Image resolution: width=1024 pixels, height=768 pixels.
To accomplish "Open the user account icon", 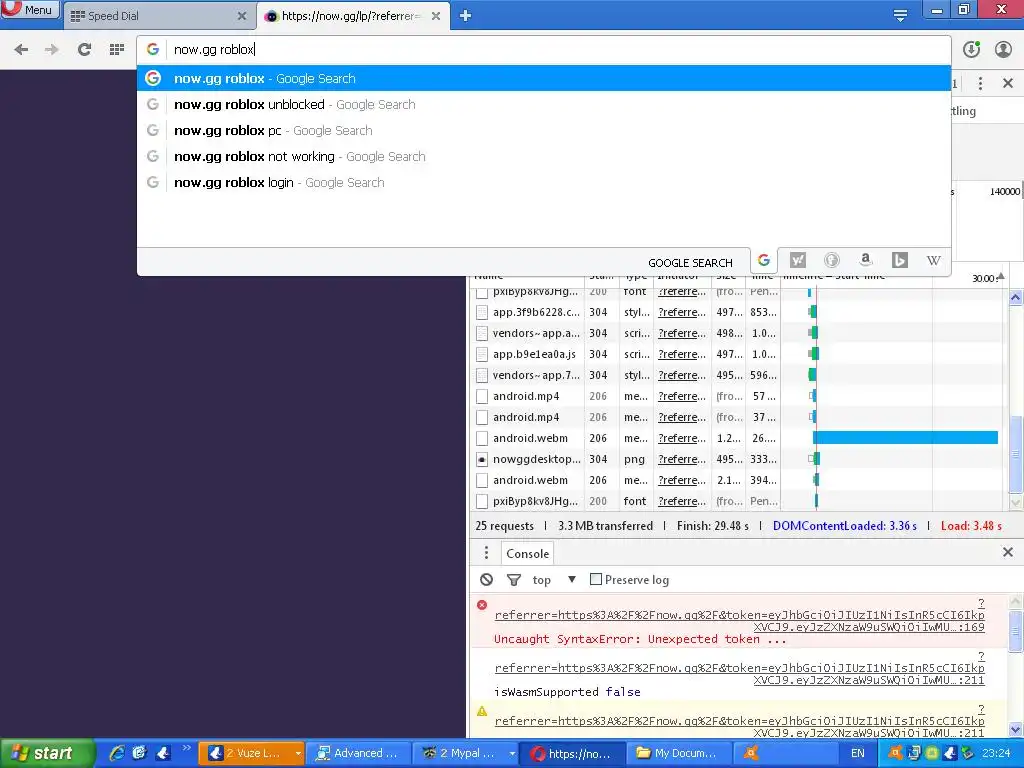I will click(x=1003, y=49).
